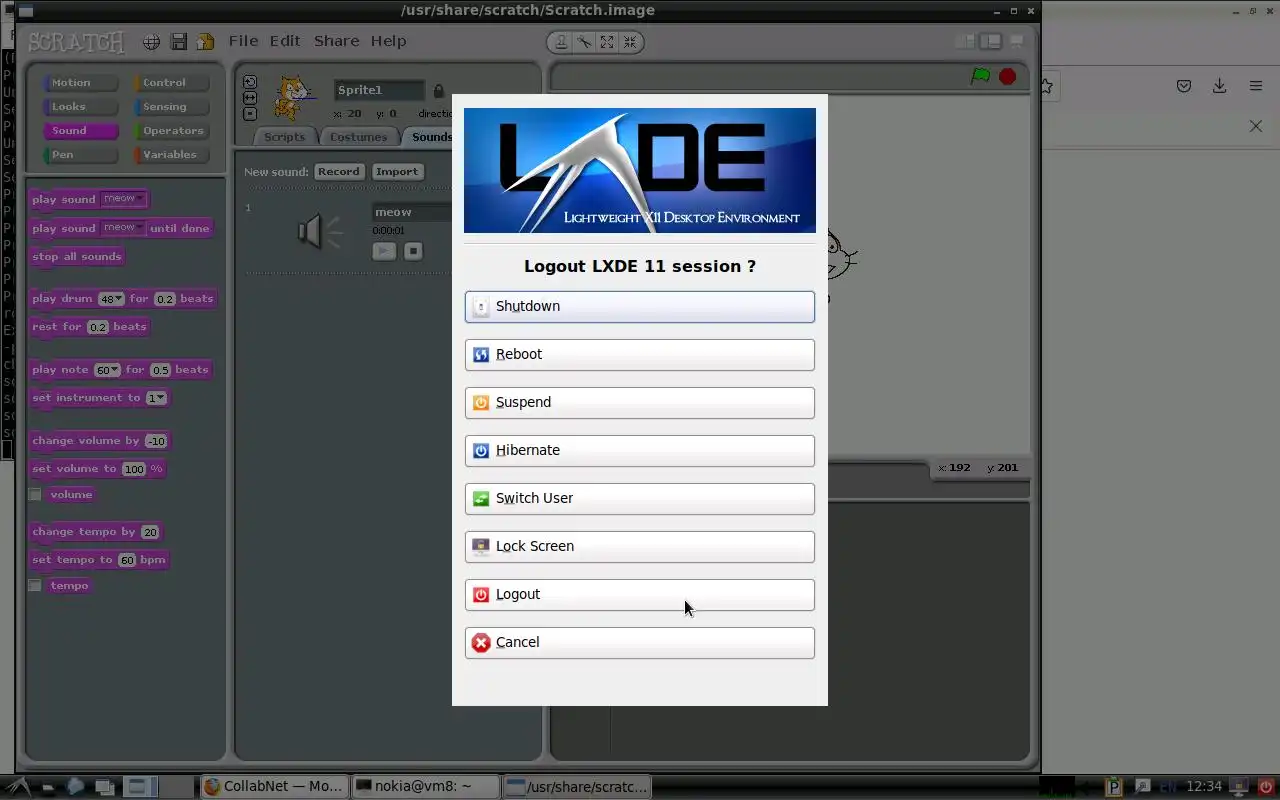
Task: Click the Shutdown button in logout dialog
Action: coord(639,307)
